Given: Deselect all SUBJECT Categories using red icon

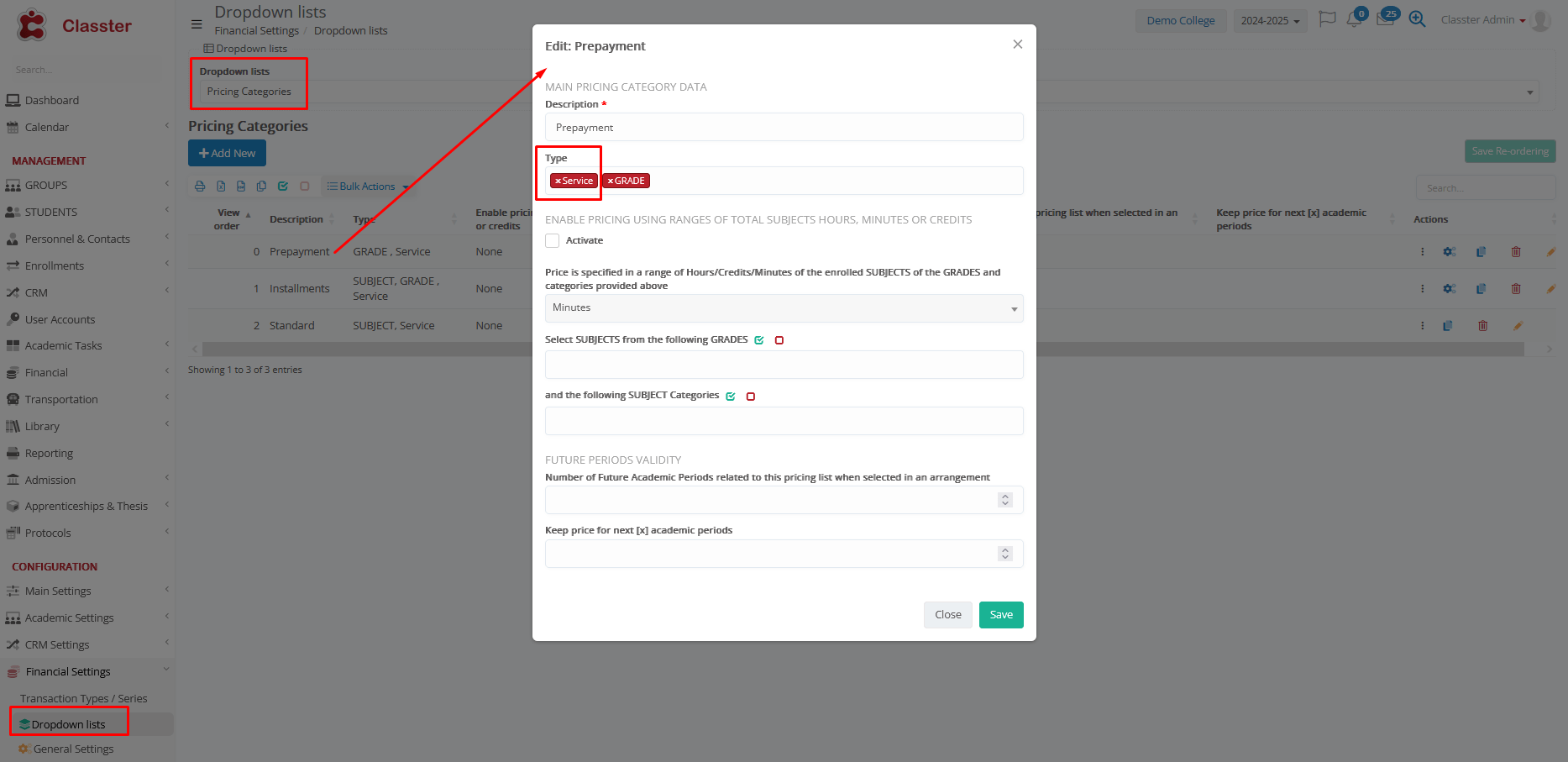Looking at the screenshot, I should click(x=751, y=397).
